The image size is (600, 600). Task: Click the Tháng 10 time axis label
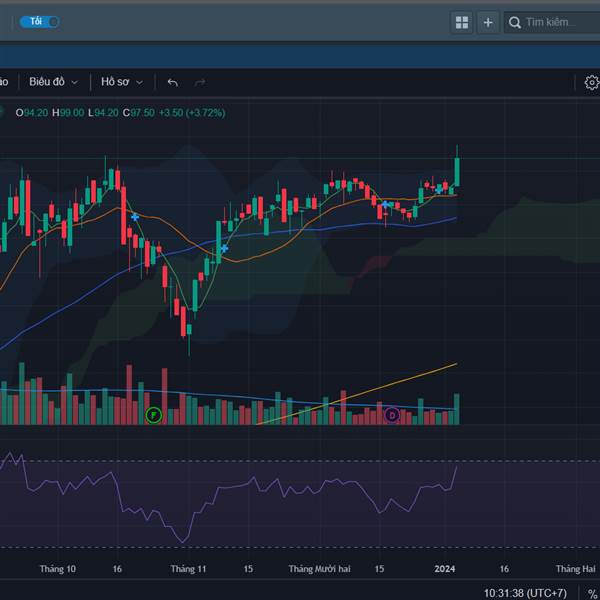[58, 569]
